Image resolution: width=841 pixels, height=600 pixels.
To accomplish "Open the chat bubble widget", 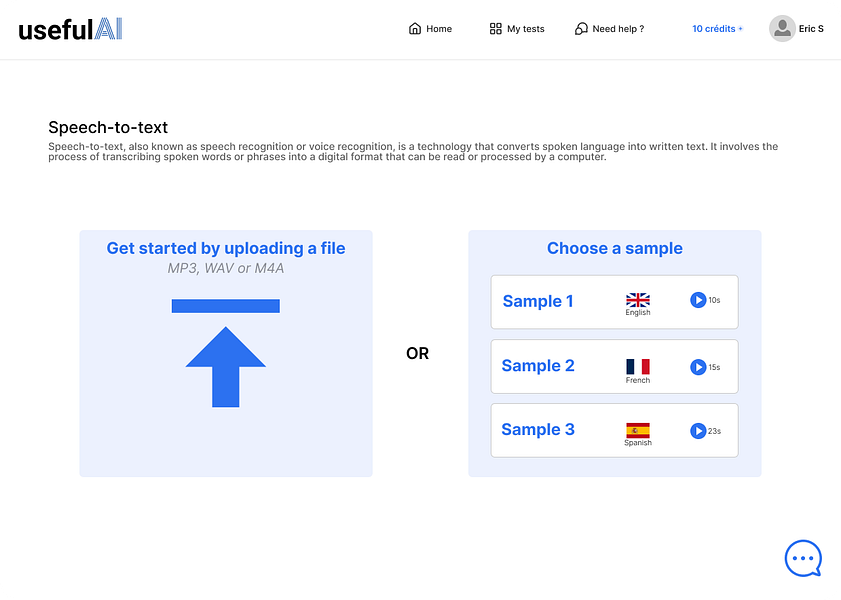I will click(803, 559).
